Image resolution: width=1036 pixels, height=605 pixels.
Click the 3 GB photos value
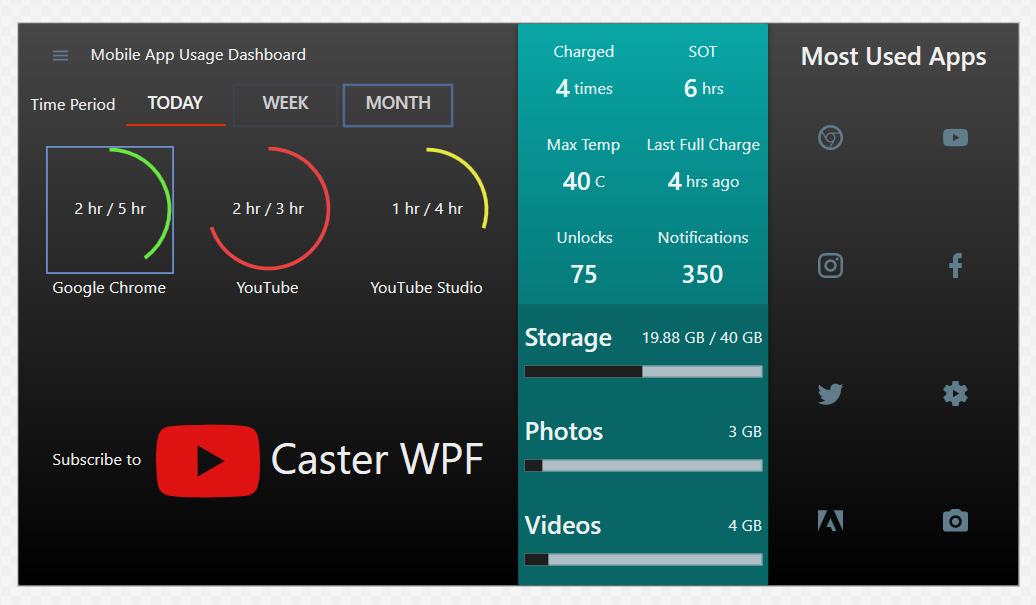pos(745,432)
